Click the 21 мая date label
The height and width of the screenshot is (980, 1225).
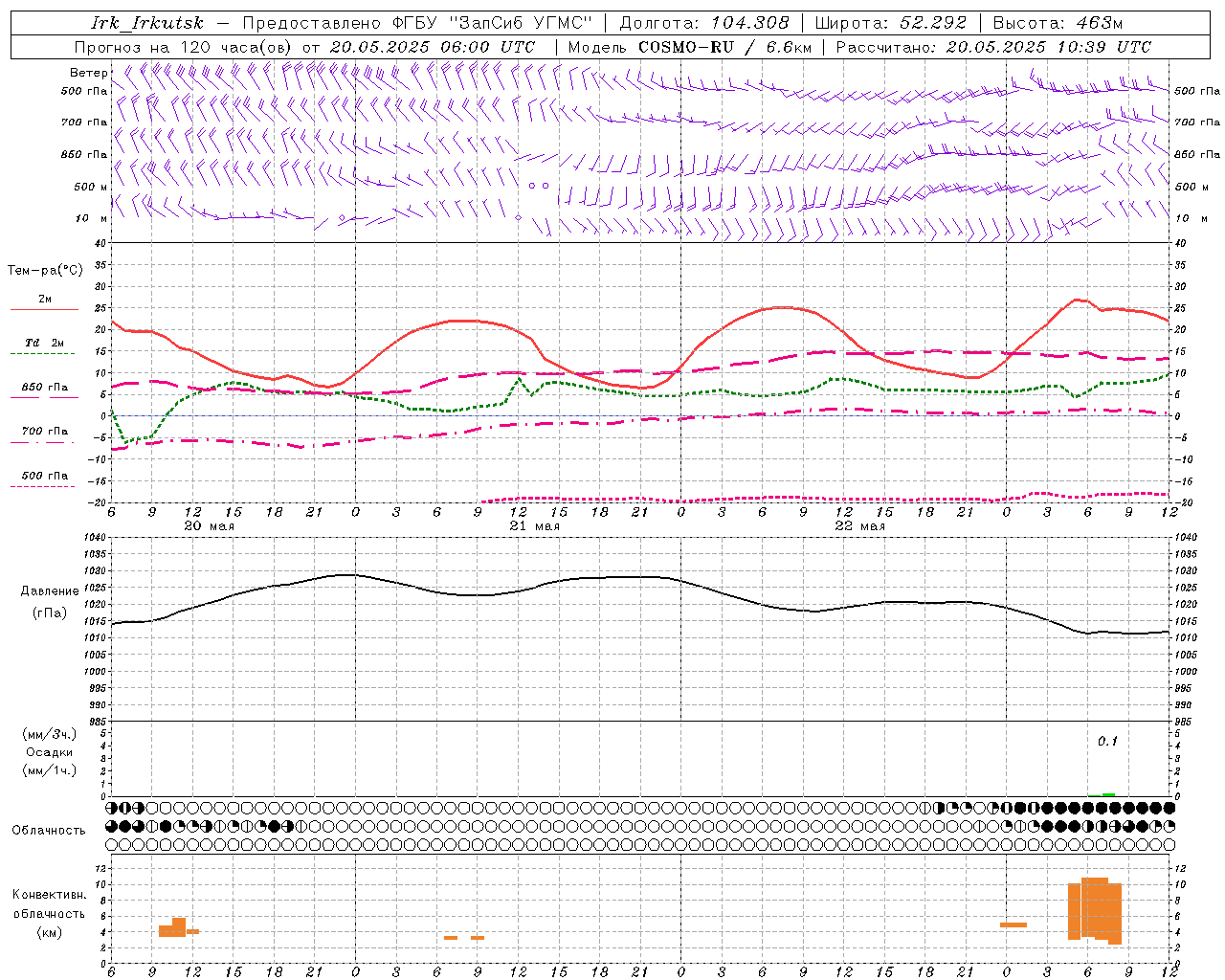534,526
